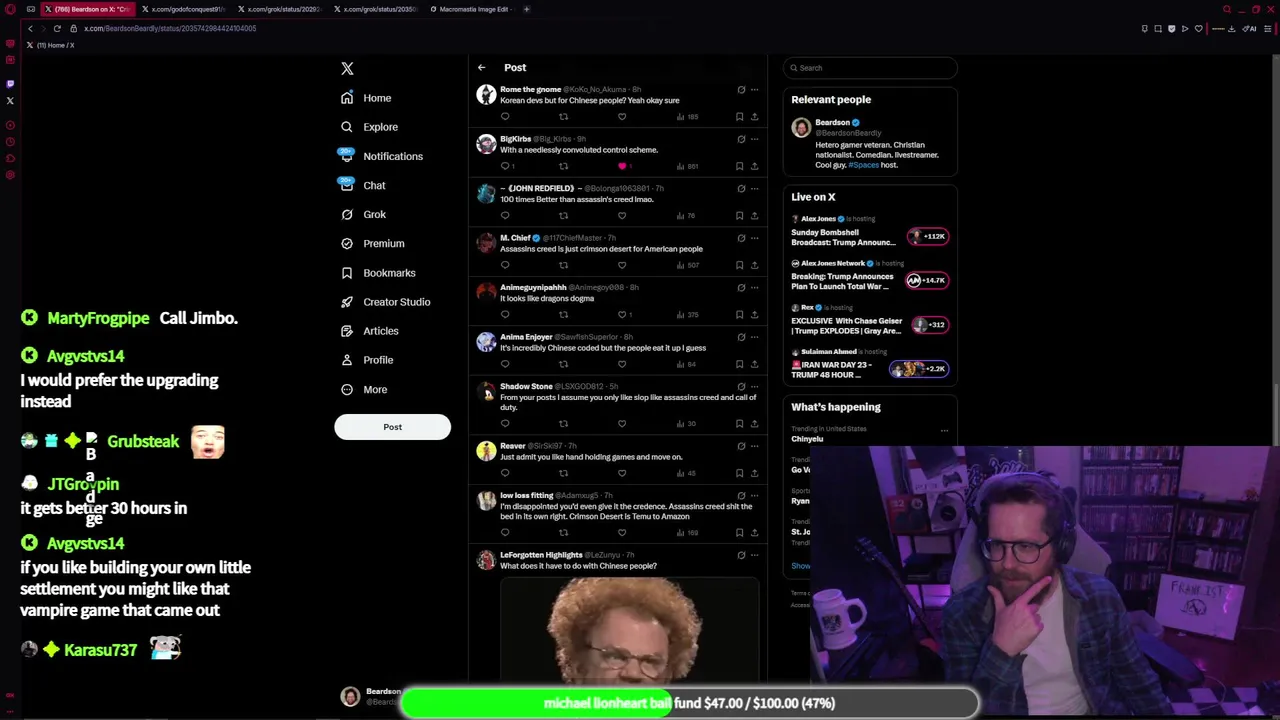Open Explore in X navigation
1280x720 pixels.
[369, 127]
